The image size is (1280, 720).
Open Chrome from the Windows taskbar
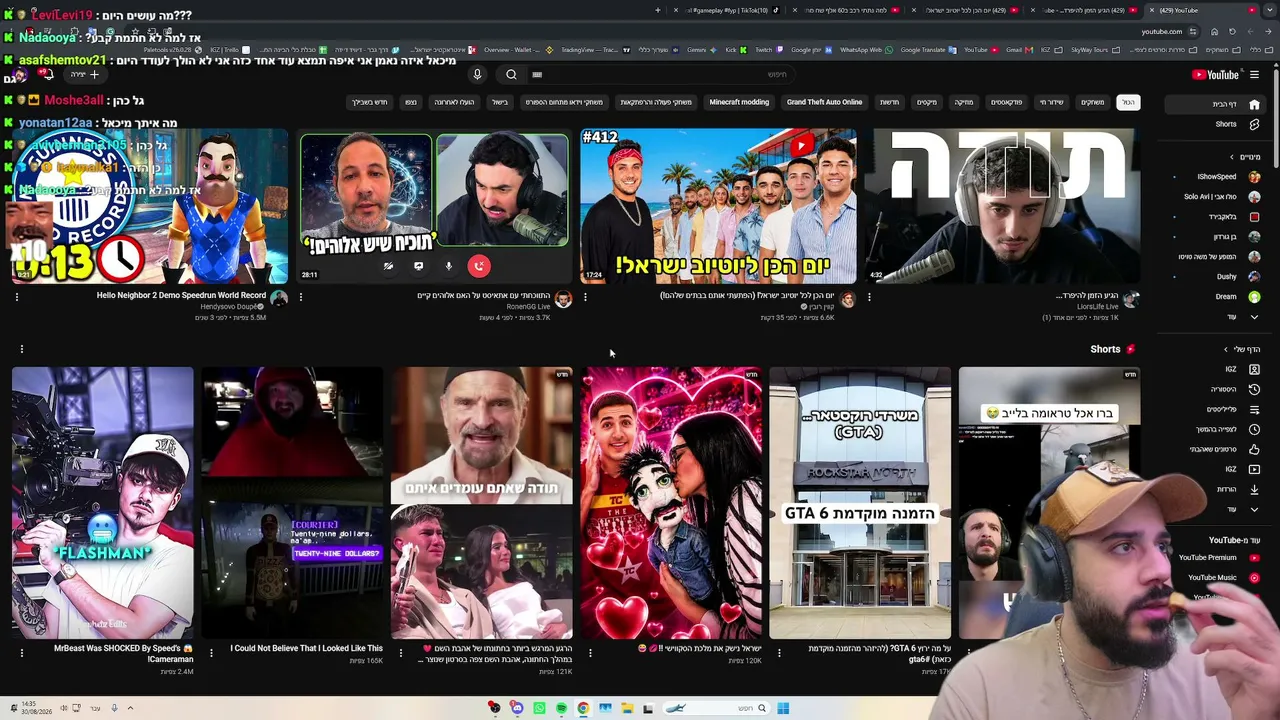tap(583, 709)
